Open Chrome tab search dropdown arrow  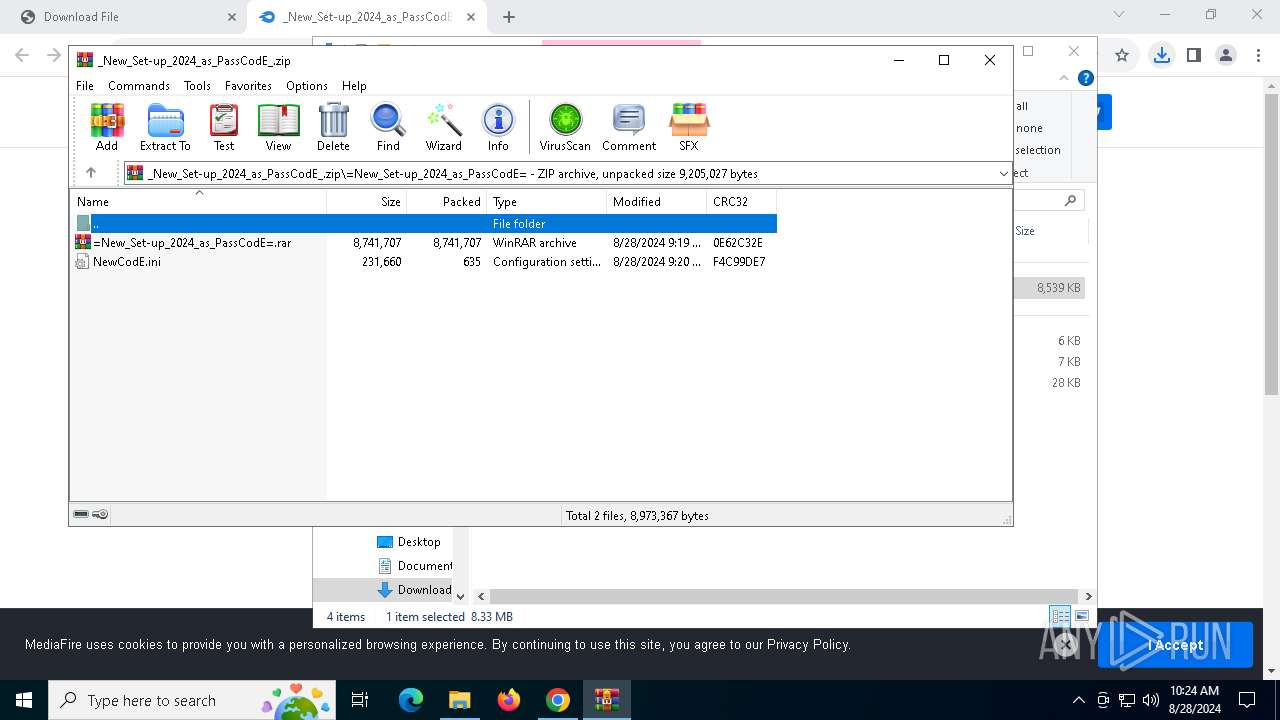(1119, 14)
